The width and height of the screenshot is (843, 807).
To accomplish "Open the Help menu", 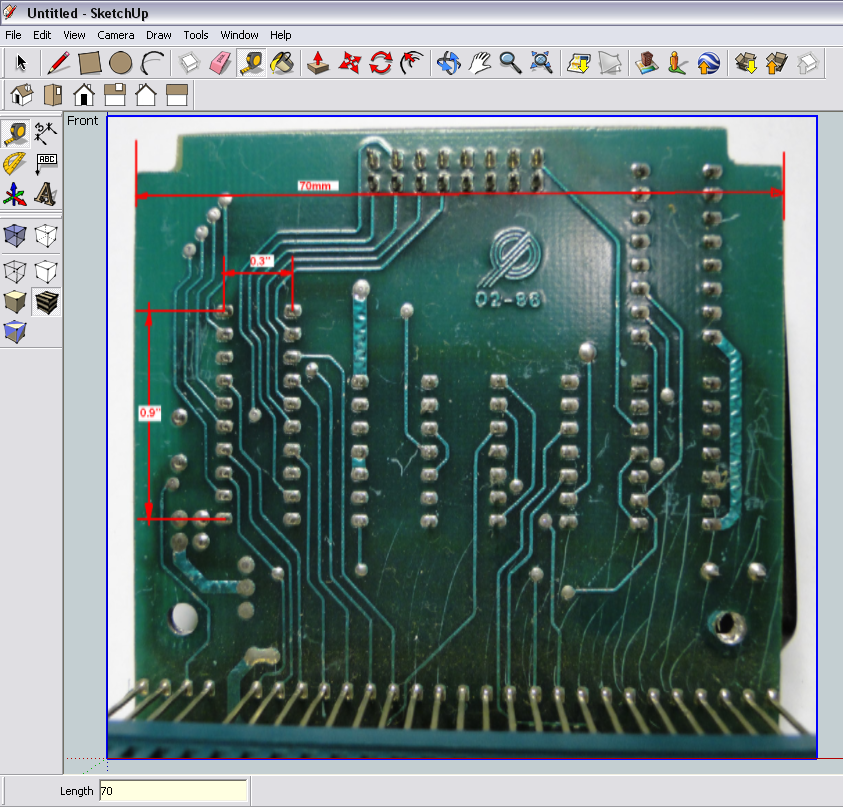I will (x=281, y=35).
